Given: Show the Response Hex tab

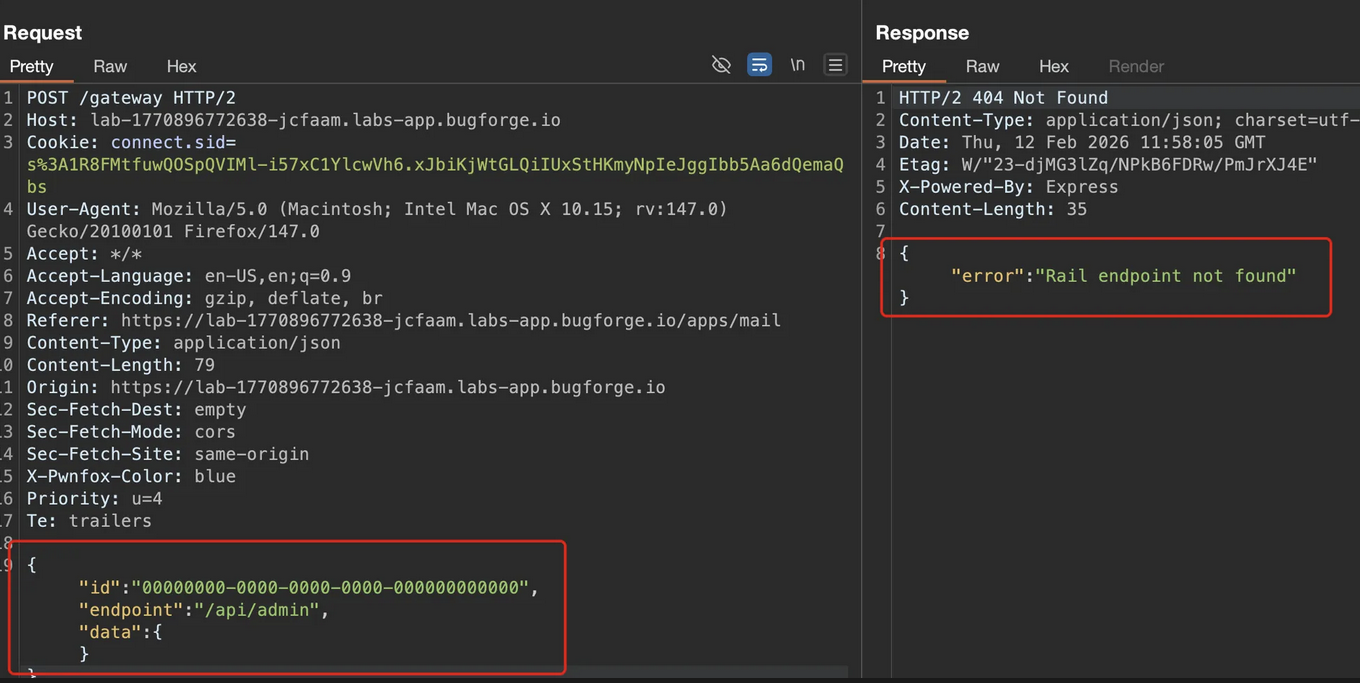Looking at the screenshot, I should click(1053, 66).
